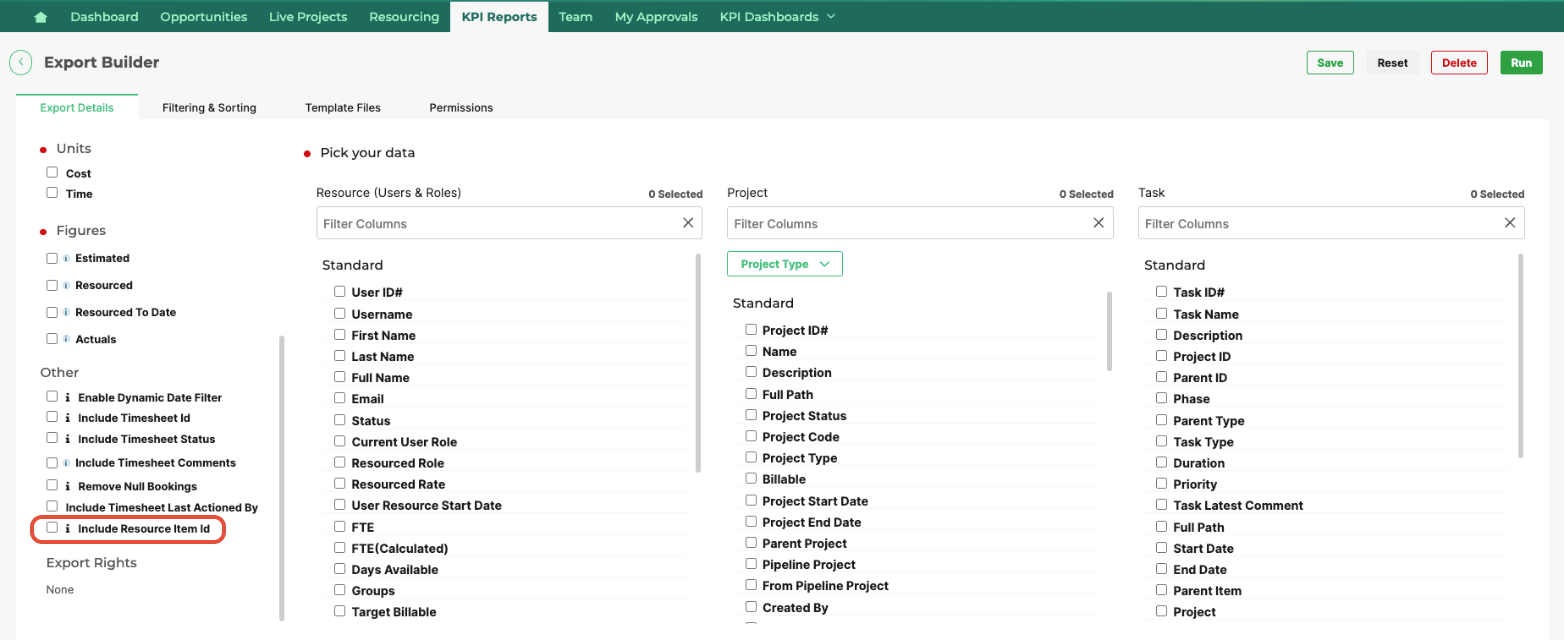Open the Dashboard menu item
This screenshot has width=1564, height=640.
tap(104, 17)
